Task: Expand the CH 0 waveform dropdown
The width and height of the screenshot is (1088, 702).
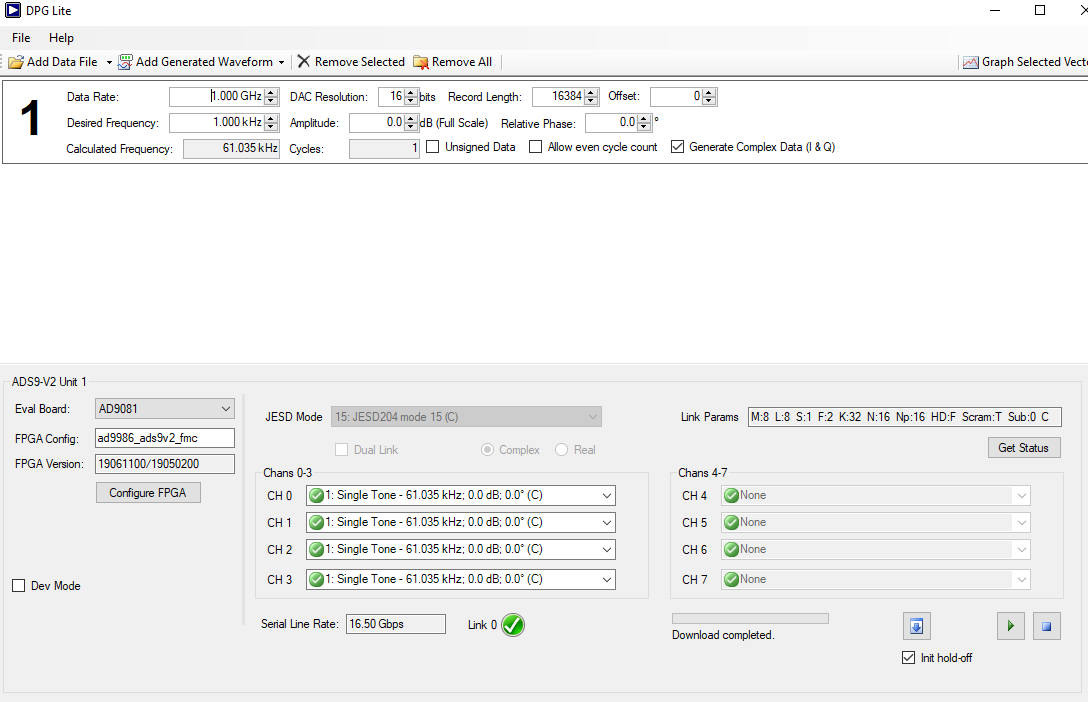Action: click(x=461, y=495)
